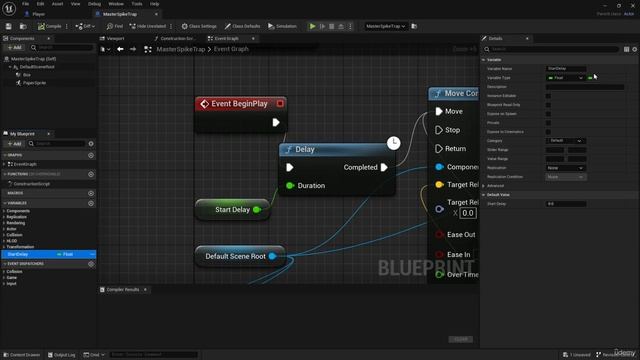Compile the MasterSpikeTrap blueprint
Screen dimensions: 640x360
49,27
